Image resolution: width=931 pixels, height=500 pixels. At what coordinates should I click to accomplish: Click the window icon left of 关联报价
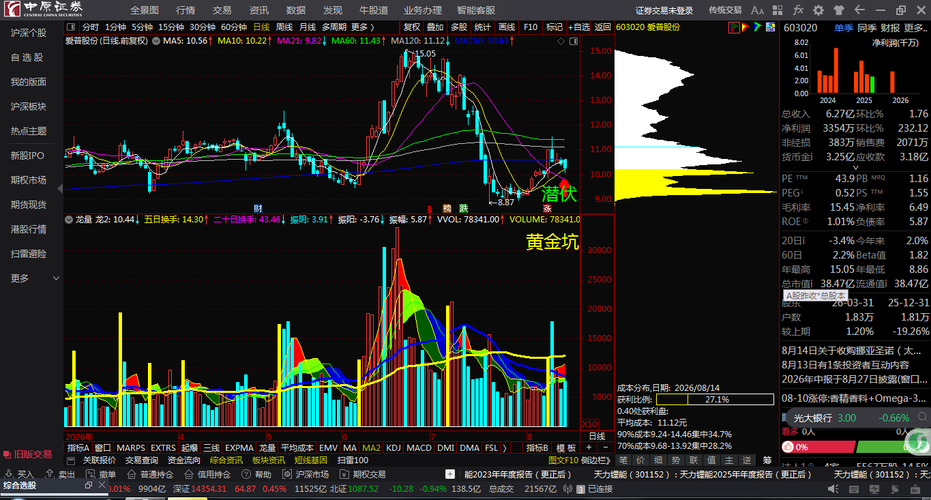[71, 460]
